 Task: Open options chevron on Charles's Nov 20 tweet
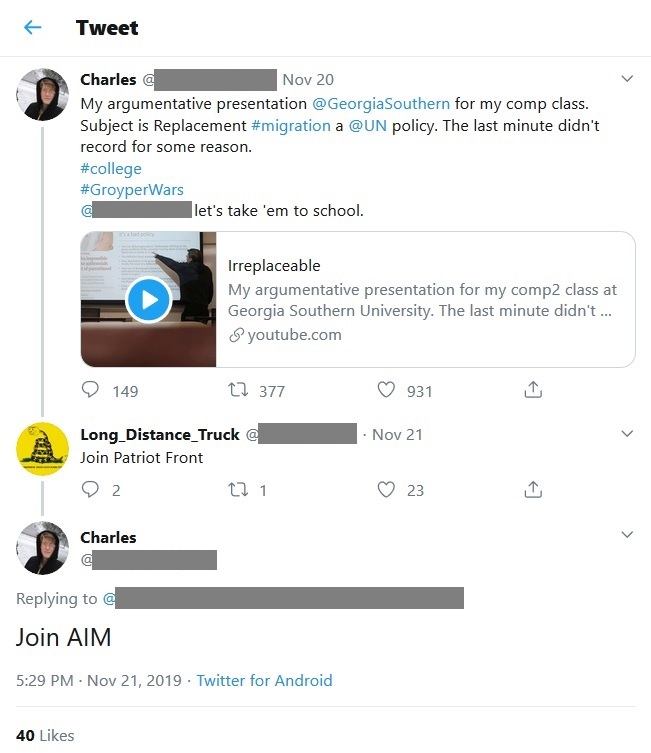point(627,79)
